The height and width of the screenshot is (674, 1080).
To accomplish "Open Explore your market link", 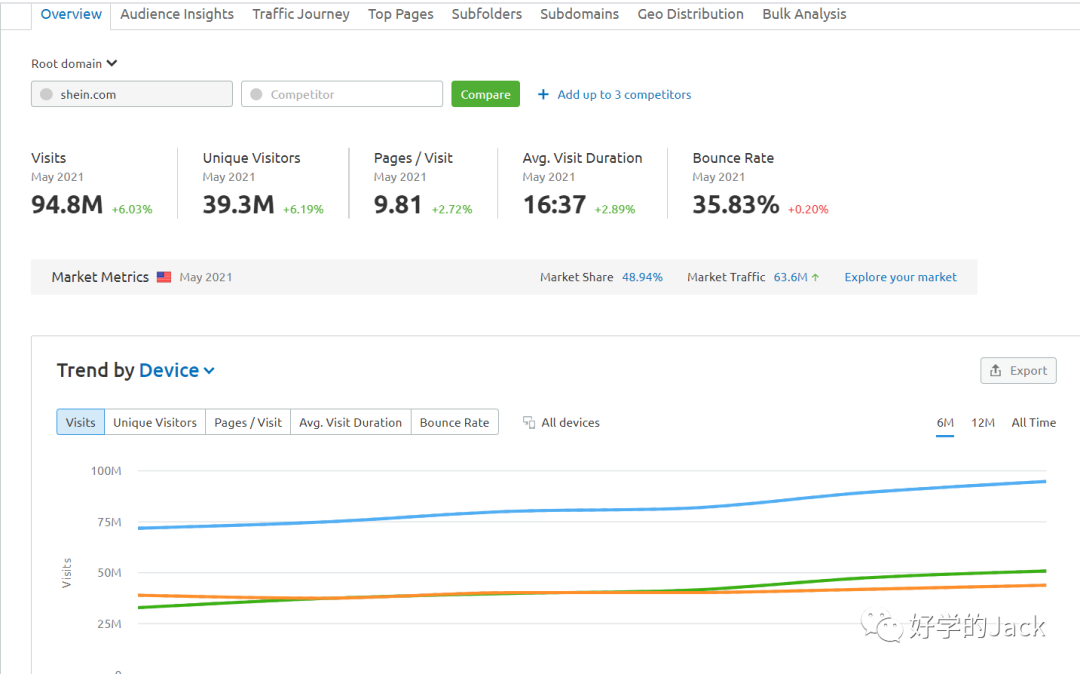I will point(900,277).
